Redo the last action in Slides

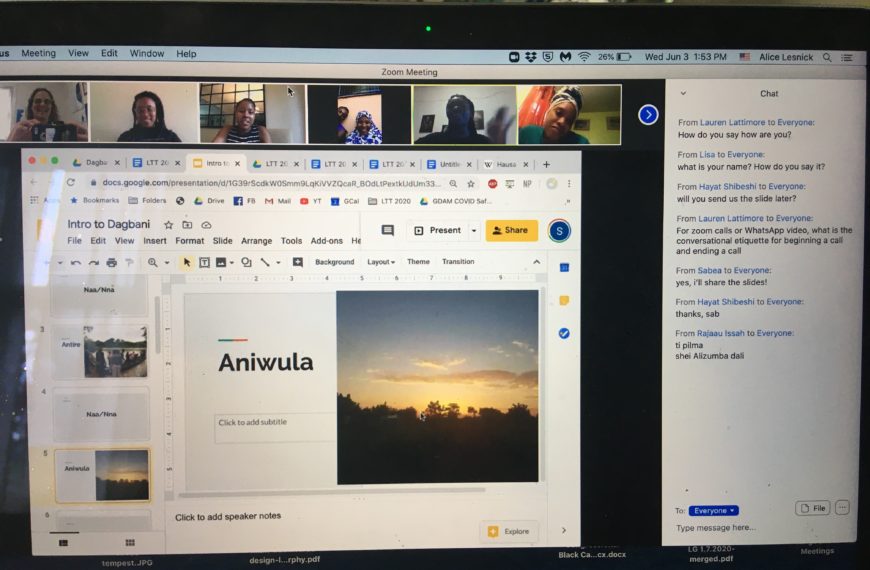94,263
